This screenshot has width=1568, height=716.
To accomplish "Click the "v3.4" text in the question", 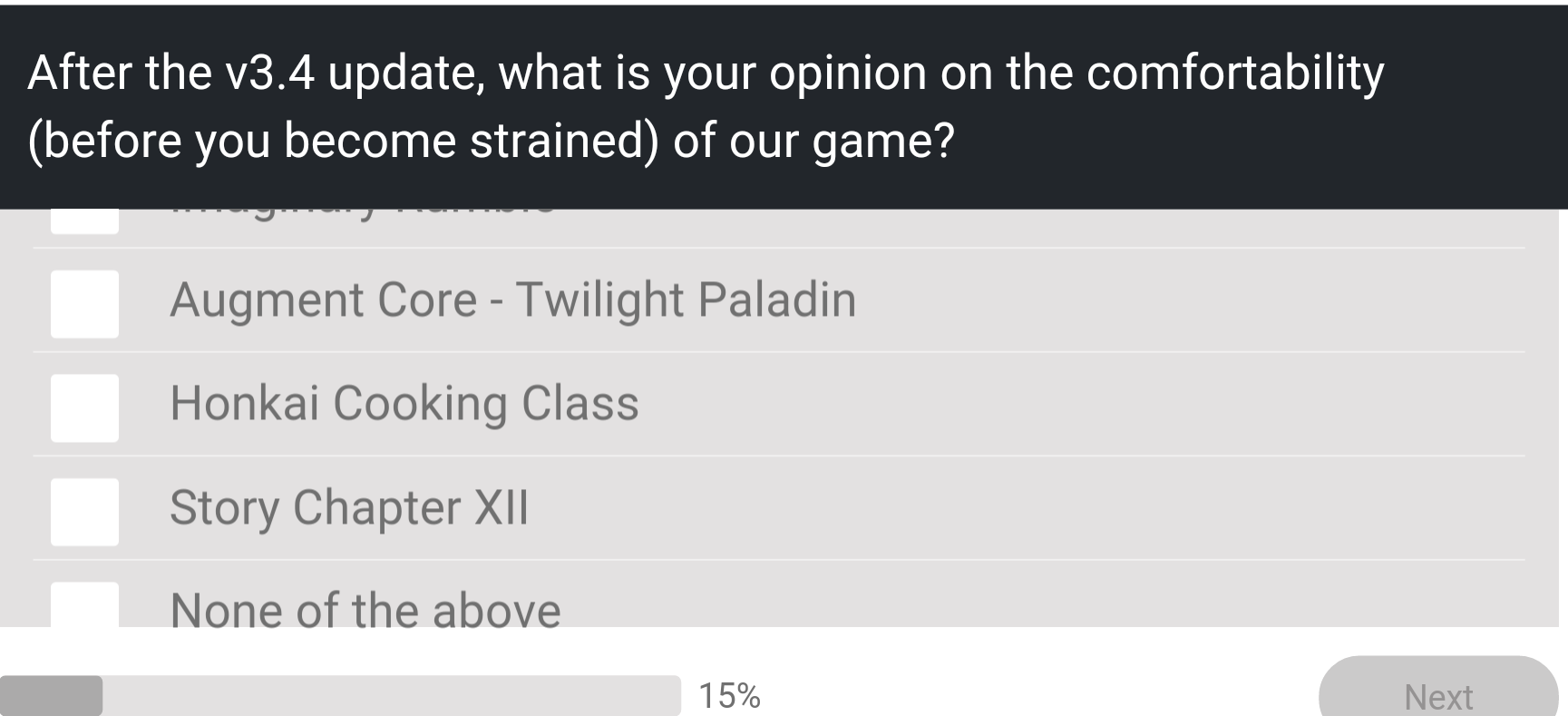I will [x=270, y=74].
